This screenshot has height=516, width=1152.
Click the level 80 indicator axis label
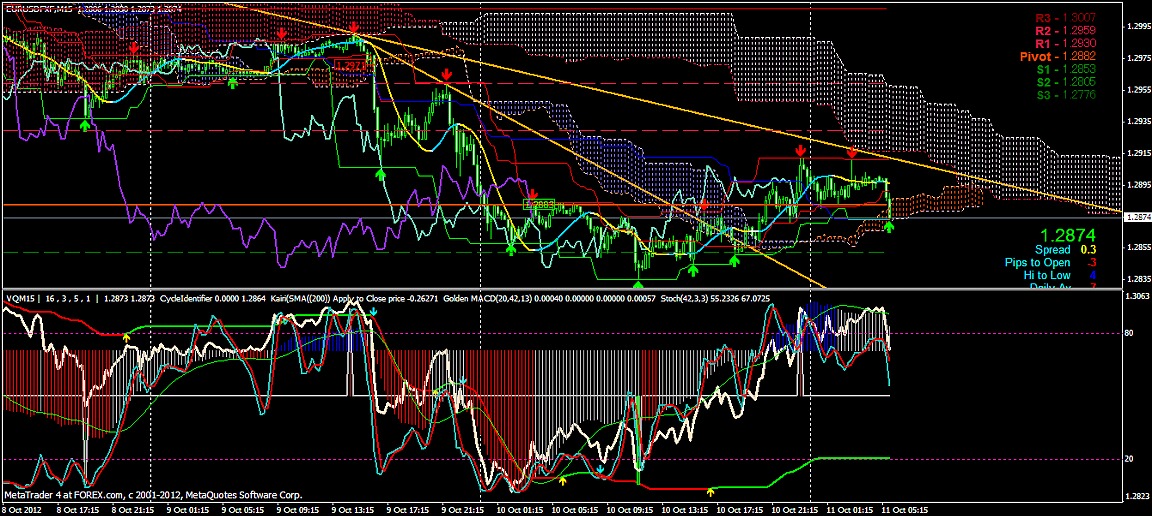pos(1129,333)
